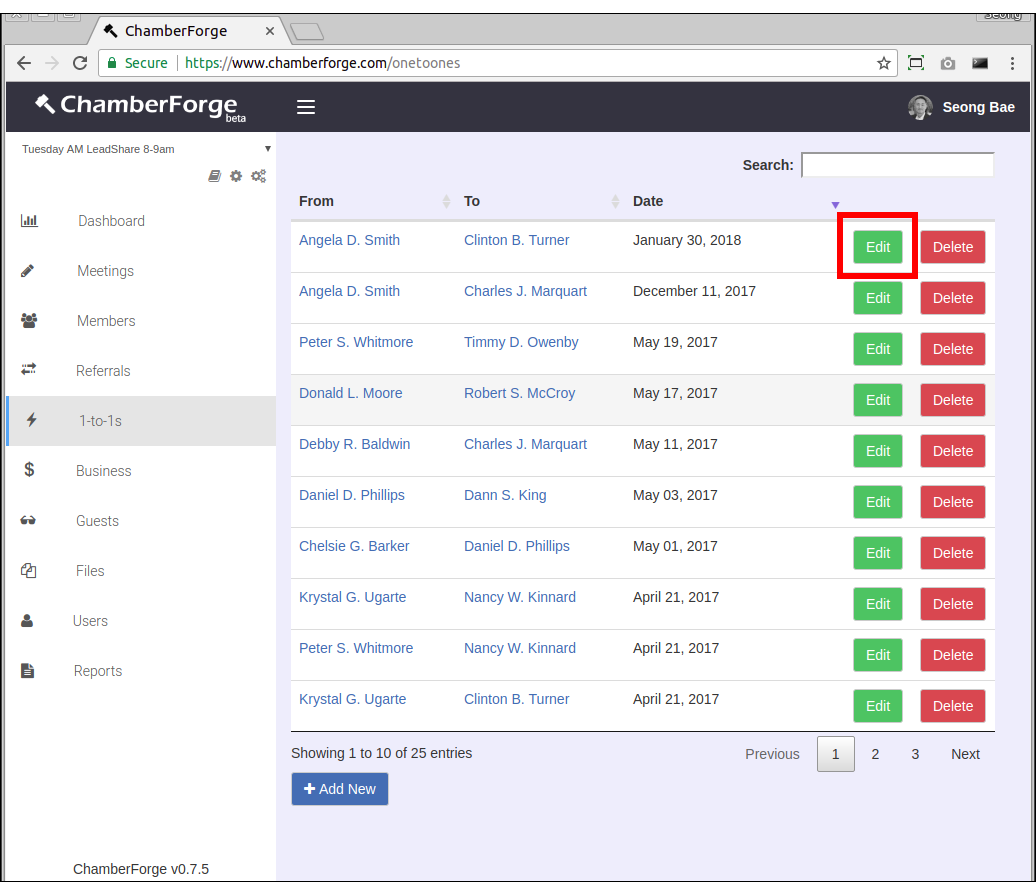
Task: Open the multiple gears configuration icon
Action: tap(258, 176)
